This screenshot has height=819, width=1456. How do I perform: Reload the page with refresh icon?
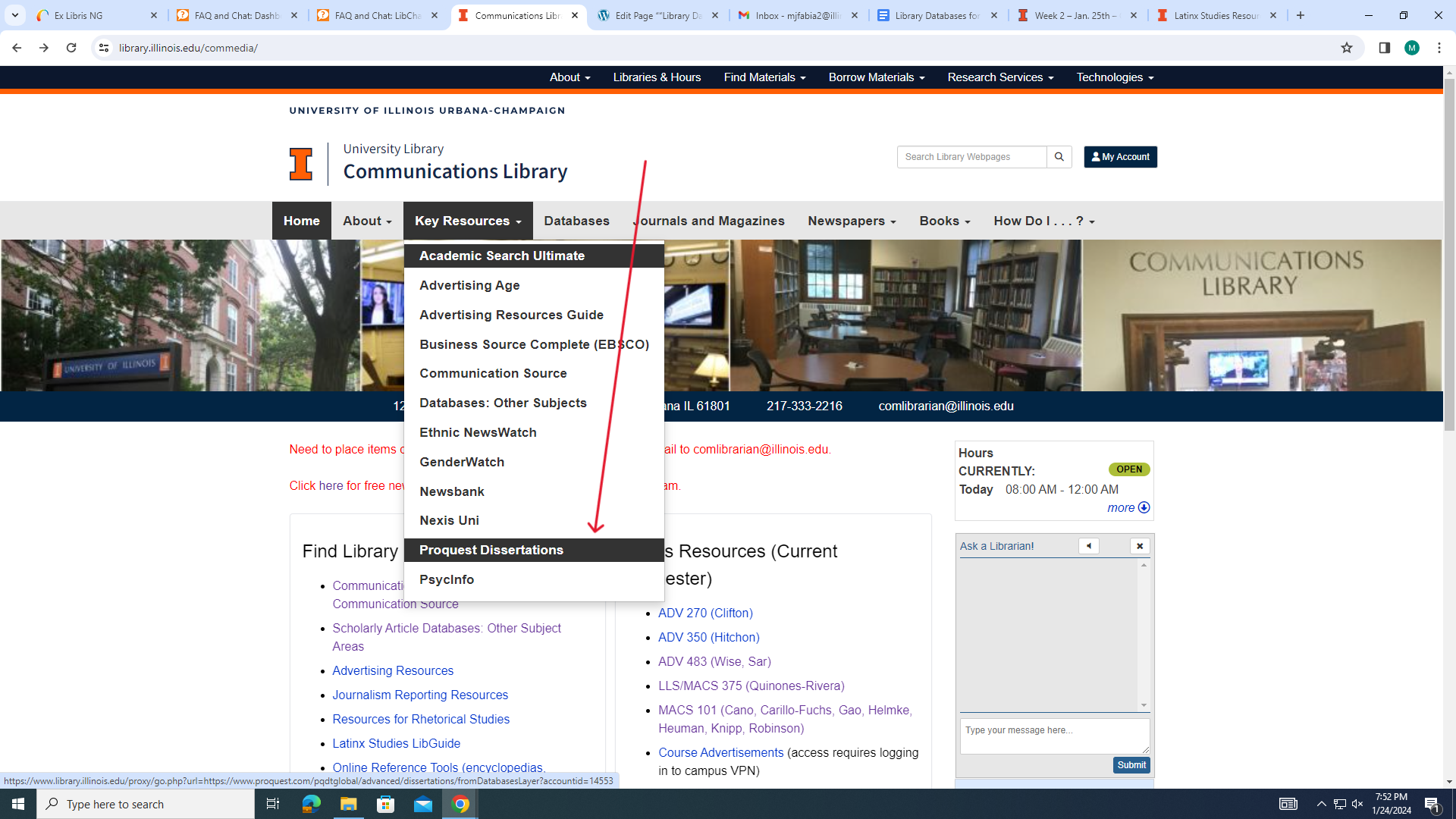tap(71, 48)
